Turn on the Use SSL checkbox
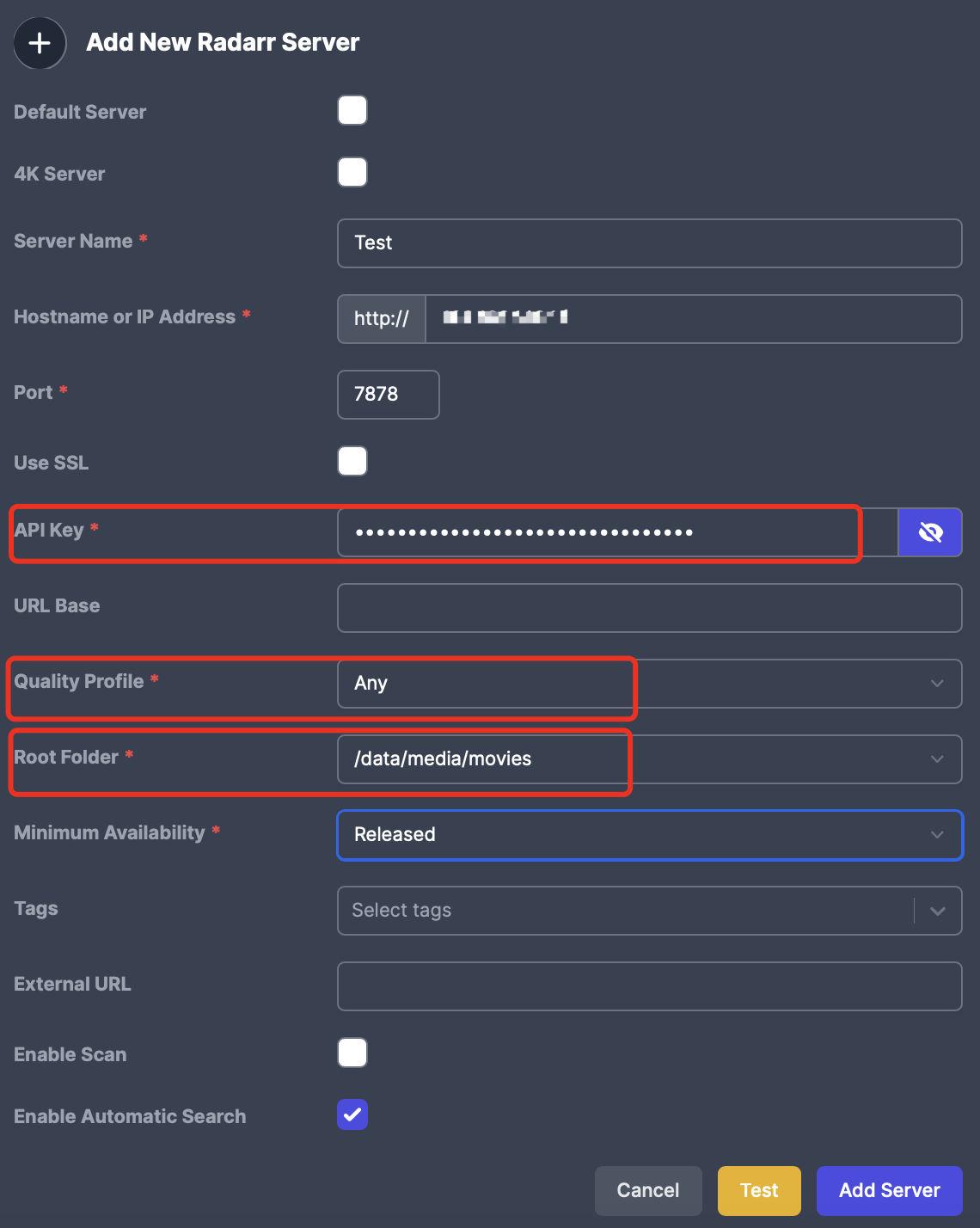This screenshot has height=1228, width=980. 352,462
